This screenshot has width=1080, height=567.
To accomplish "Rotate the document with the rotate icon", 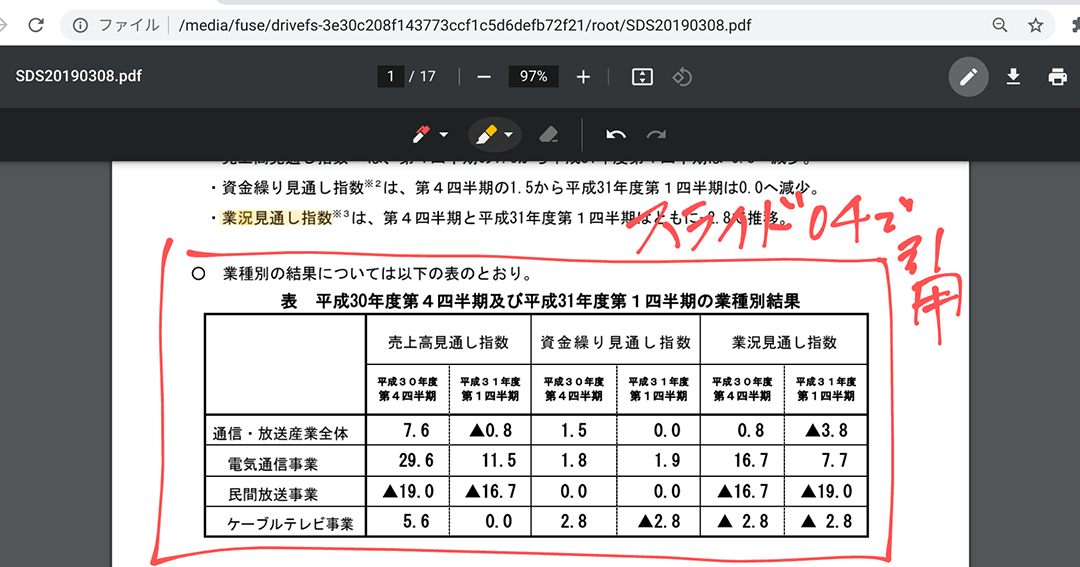I will (x=682, y=76).
